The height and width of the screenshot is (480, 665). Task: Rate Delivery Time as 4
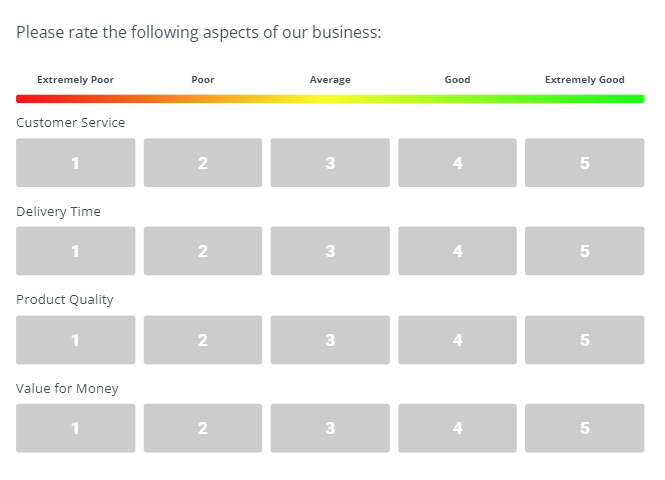(x=457, y=251)
